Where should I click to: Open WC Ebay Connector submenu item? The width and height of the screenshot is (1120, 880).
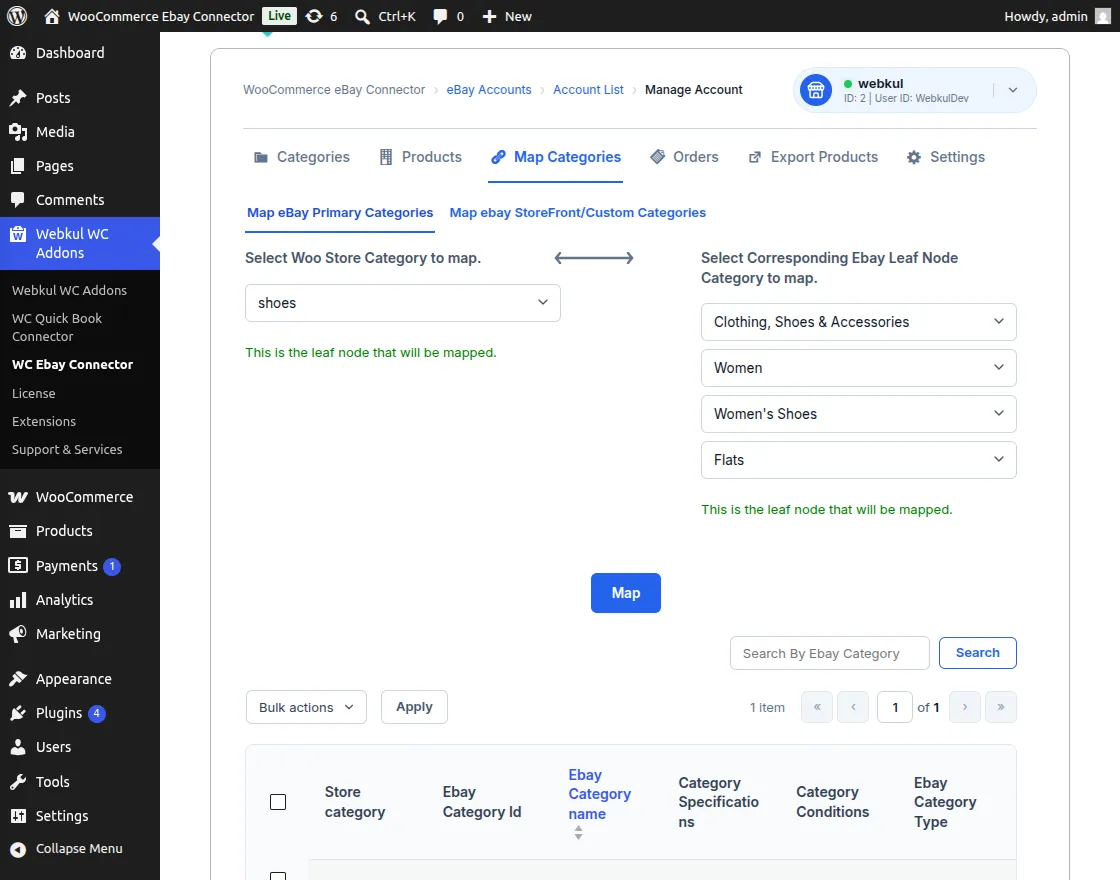tap(72, 364)
